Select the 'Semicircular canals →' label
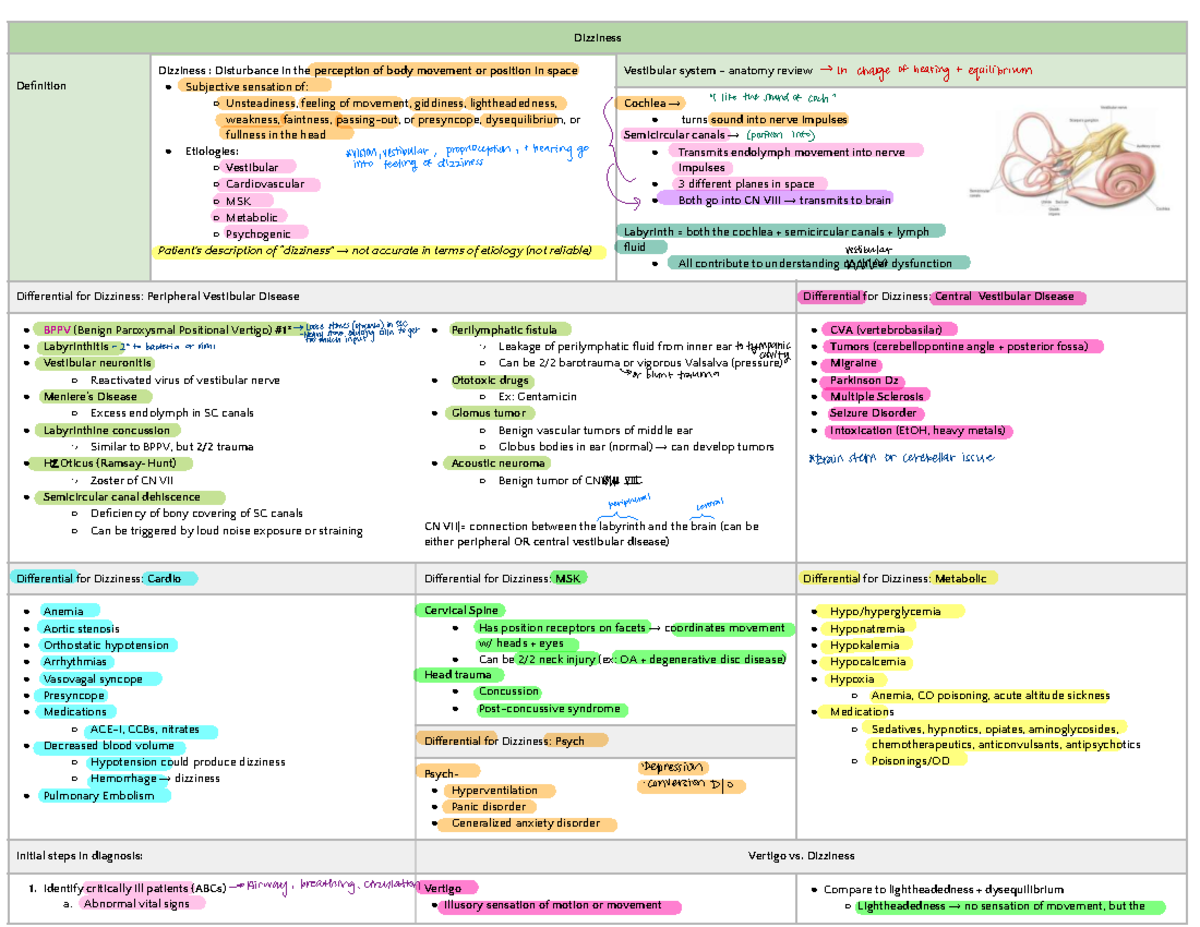The image size is (1200, 927). [x=680, y=135]
